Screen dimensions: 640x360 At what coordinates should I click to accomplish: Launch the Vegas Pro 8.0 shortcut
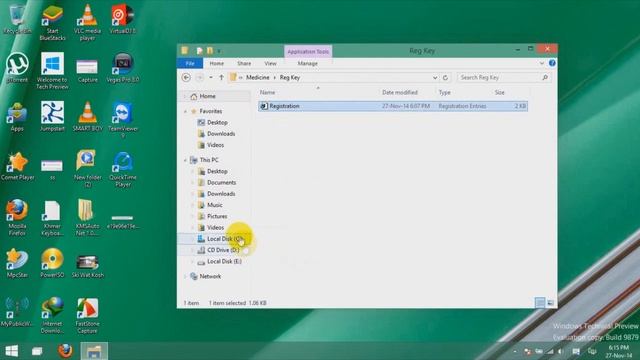click(x=122, y=68)
